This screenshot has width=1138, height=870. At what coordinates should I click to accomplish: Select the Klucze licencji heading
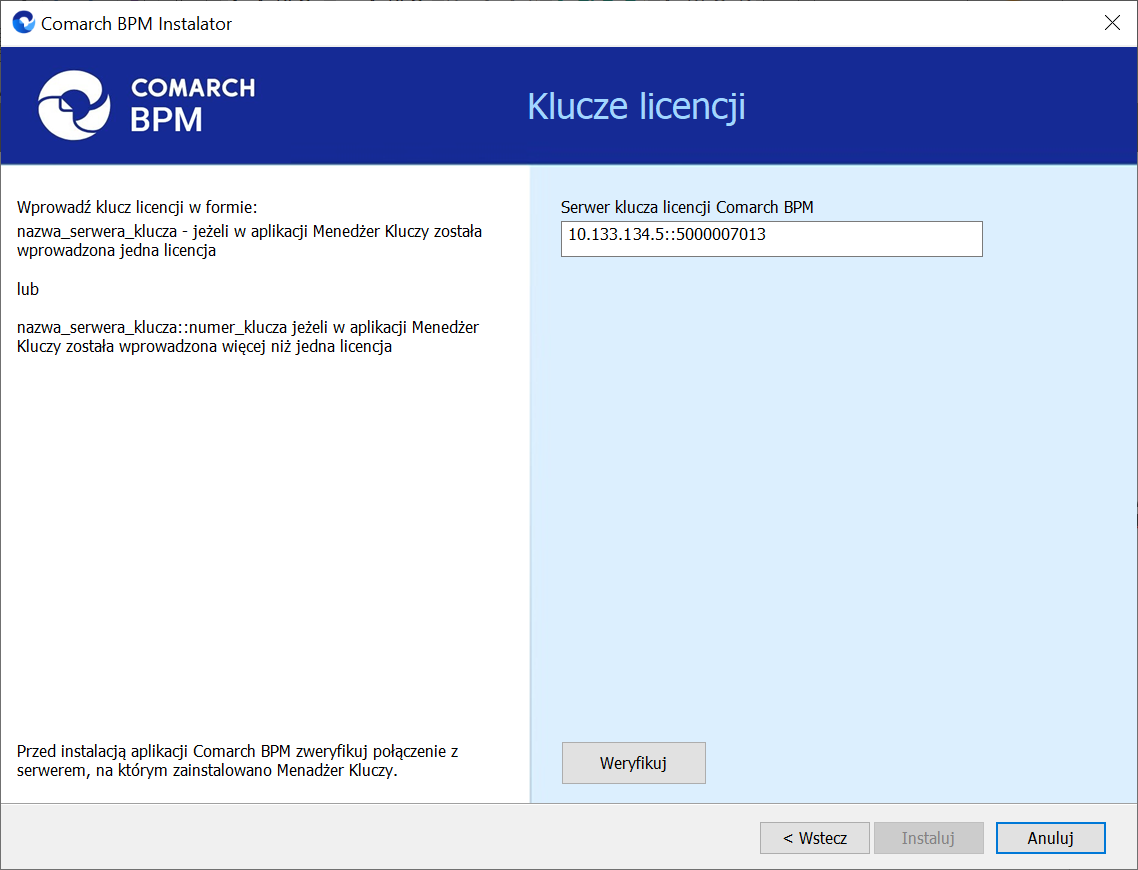pos(636,106)
